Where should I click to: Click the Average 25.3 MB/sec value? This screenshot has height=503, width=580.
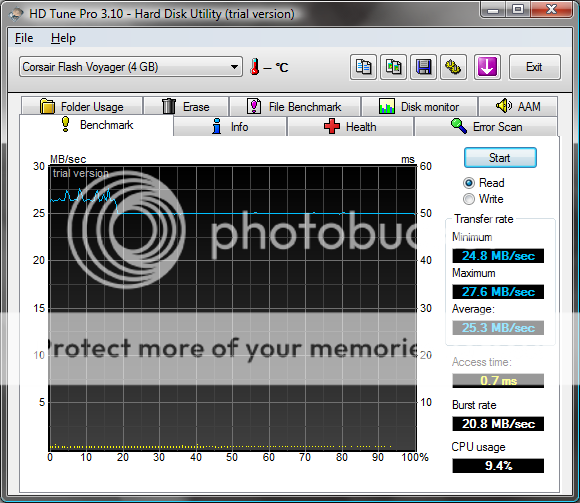(x=498, y=328)
